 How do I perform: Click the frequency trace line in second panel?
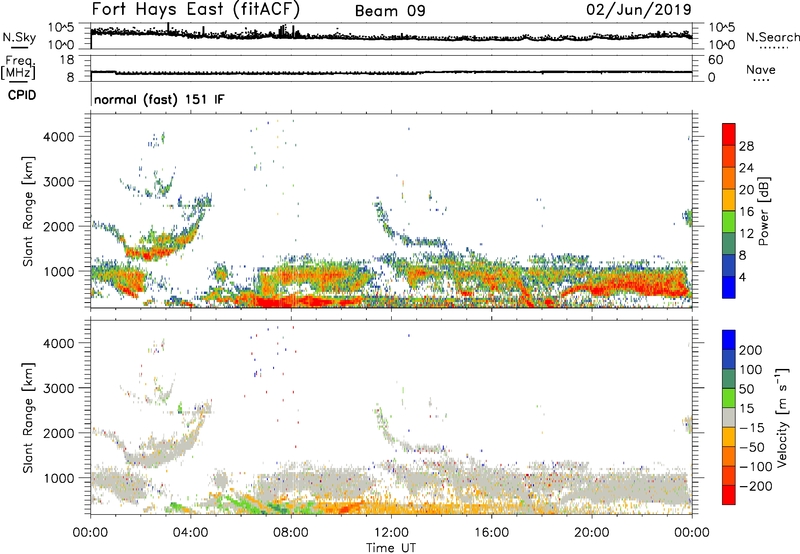pos(391,72)
